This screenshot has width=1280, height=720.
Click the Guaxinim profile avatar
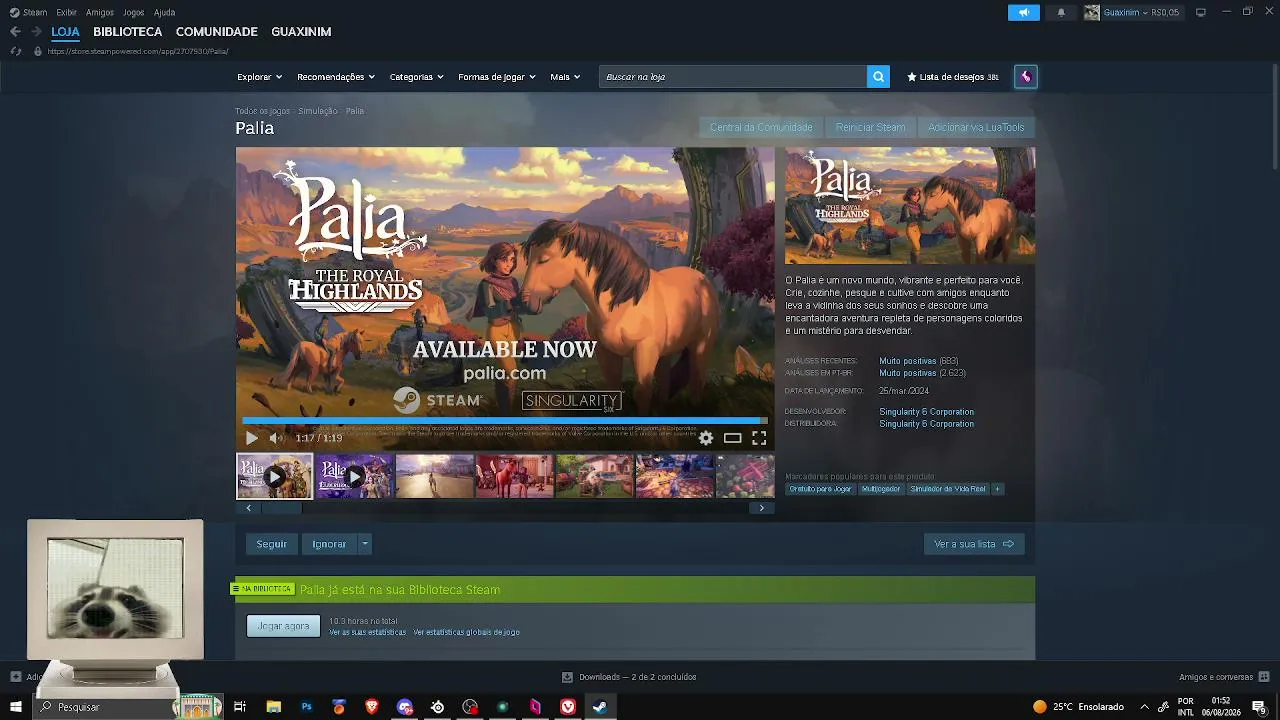click(1092, 12)
